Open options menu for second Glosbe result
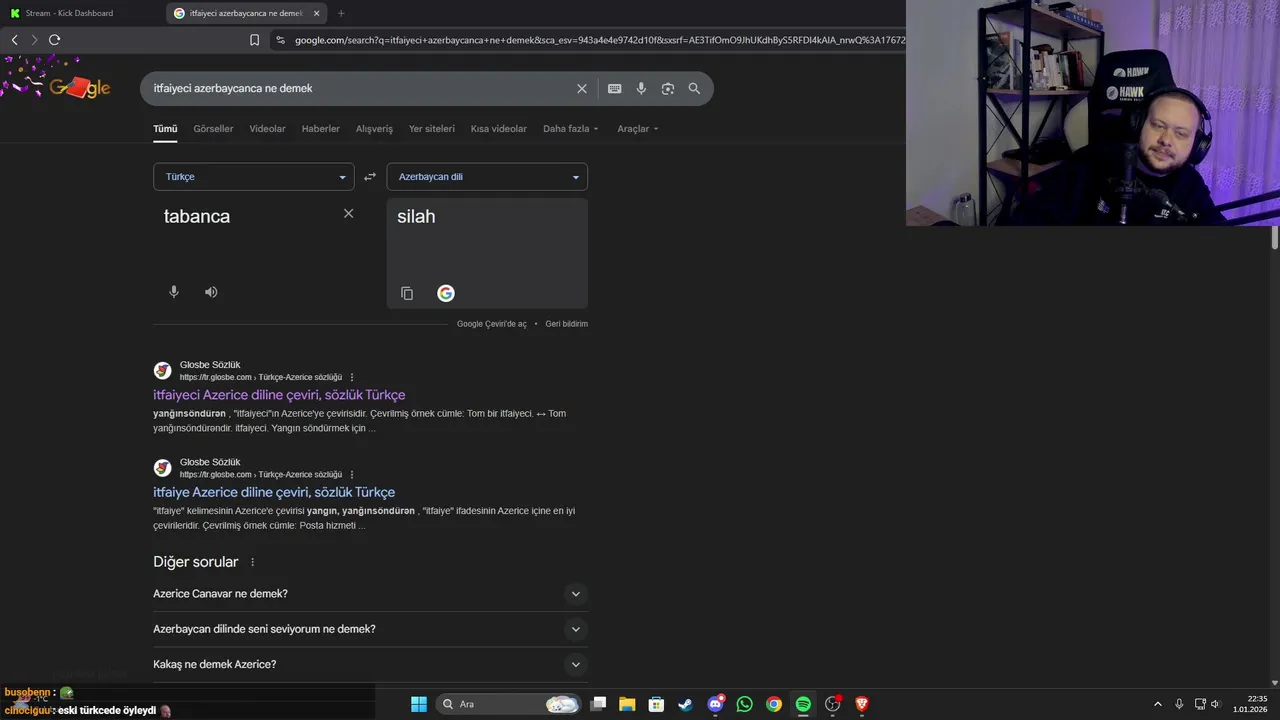Image resolution: width=1280 pixels, height=720 pixels. click(x=352, y=475)
